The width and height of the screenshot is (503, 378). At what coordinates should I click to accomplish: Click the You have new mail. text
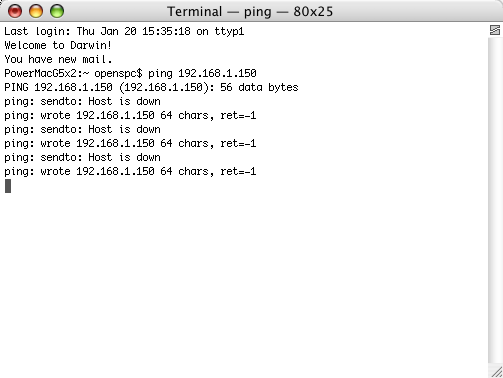[x=58, y=59]
